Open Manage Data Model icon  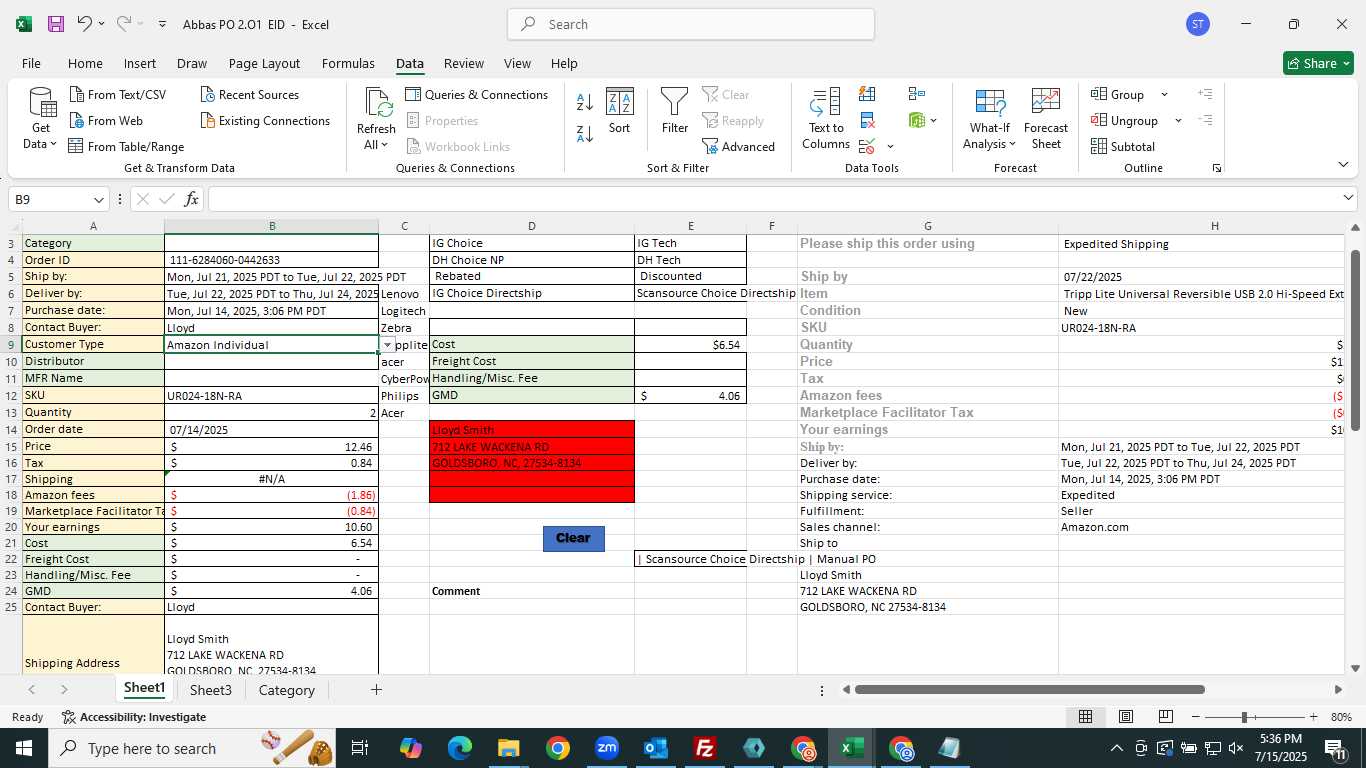click(917, 120)
